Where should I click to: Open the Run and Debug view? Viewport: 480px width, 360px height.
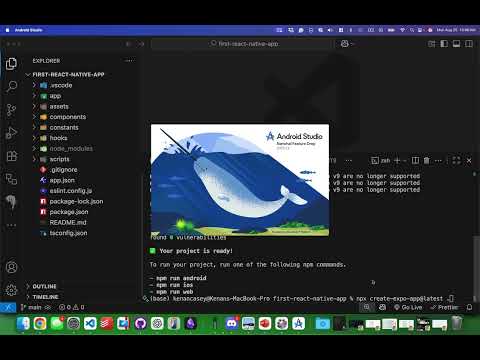11,133
